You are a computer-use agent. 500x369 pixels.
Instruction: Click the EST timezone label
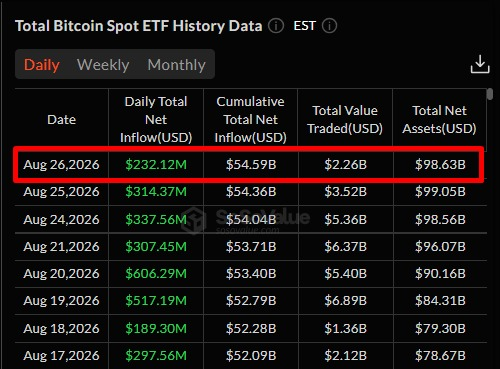[304, 26]
